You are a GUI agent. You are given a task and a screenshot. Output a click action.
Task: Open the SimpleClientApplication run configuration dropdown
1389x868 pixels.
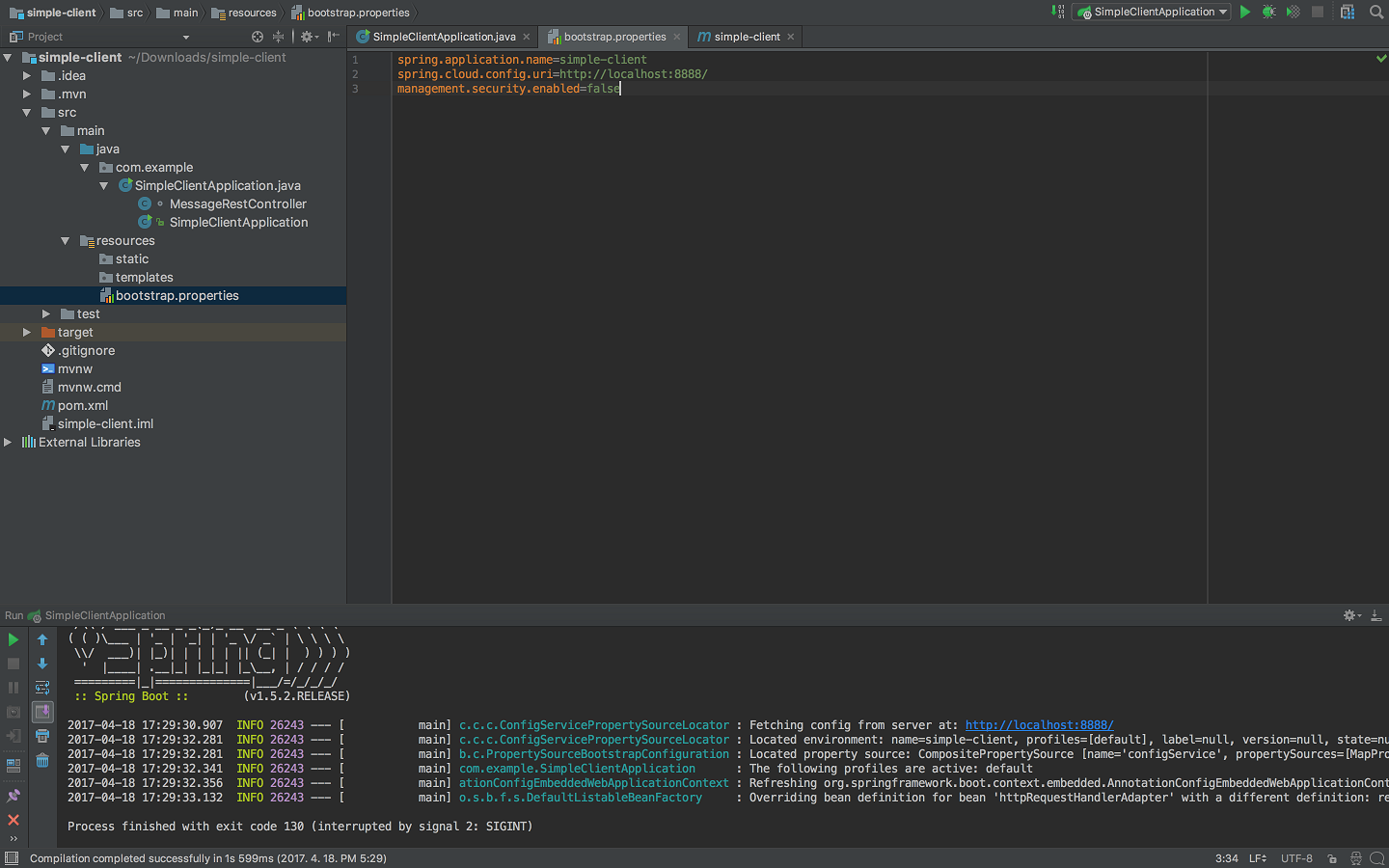(1154, 13)
